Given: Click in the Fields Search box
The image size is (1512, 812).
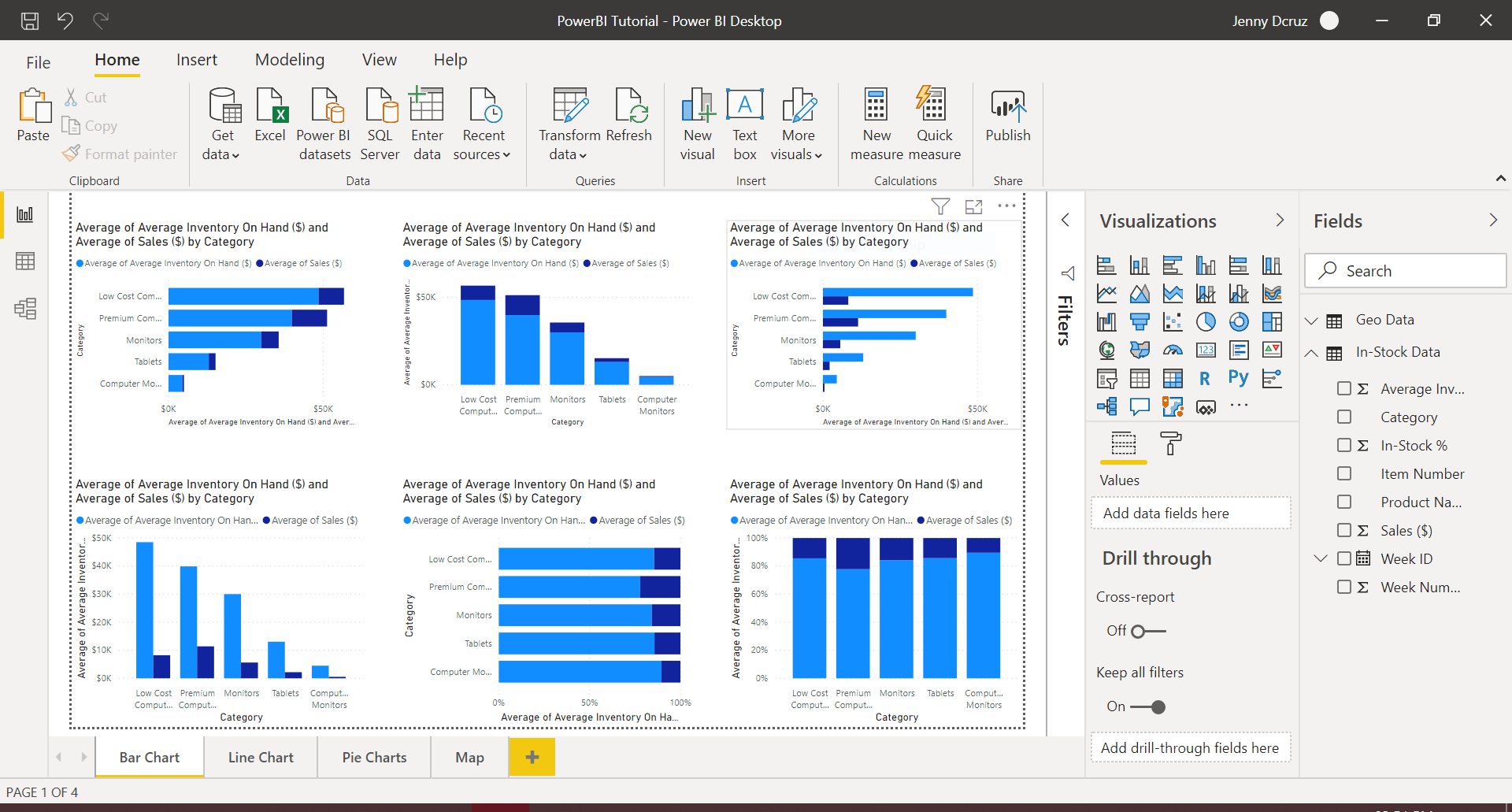Looking at the screenshot, I should pos(1406,271).
